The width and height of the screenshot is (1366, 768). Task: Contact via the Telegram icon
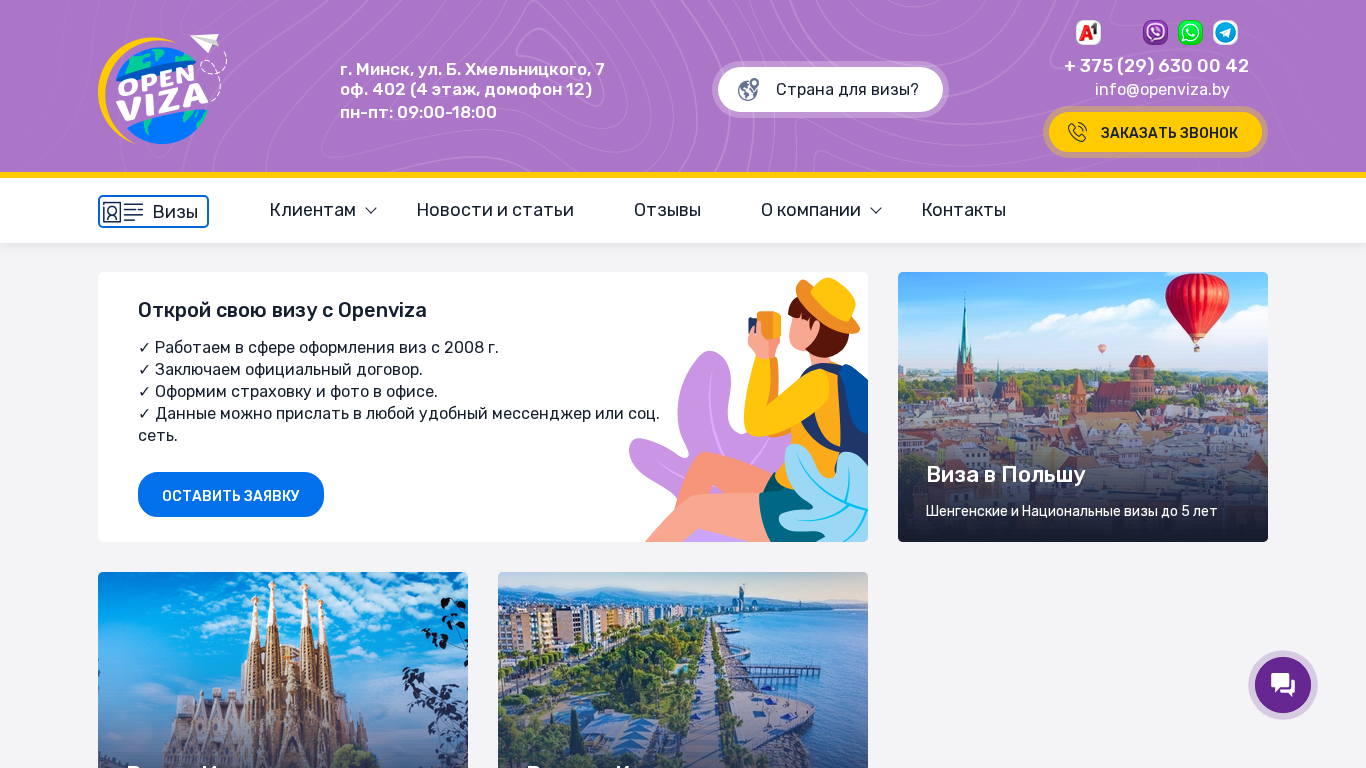pos(1225,33)
